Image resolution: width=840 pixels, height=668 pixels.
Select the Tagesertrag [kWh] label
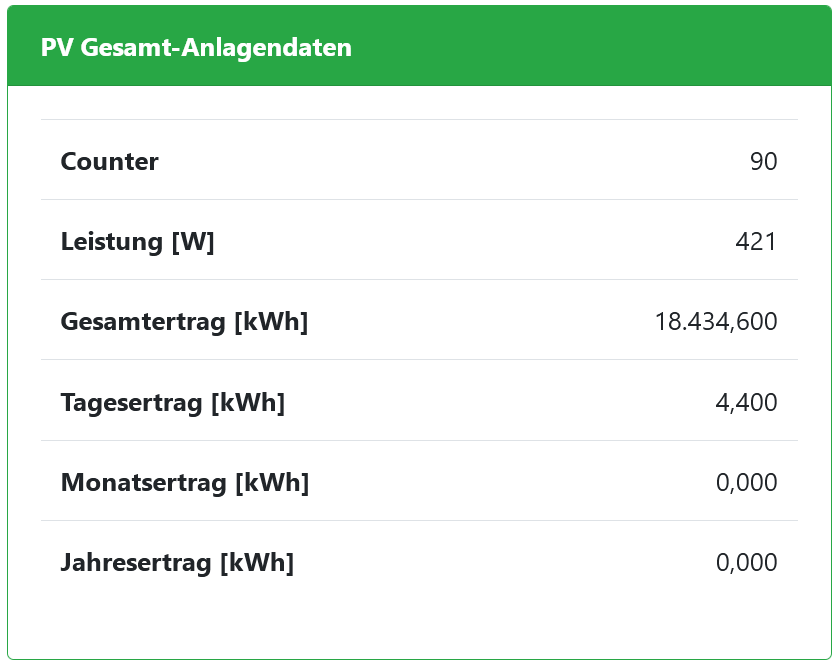[173, 402]
